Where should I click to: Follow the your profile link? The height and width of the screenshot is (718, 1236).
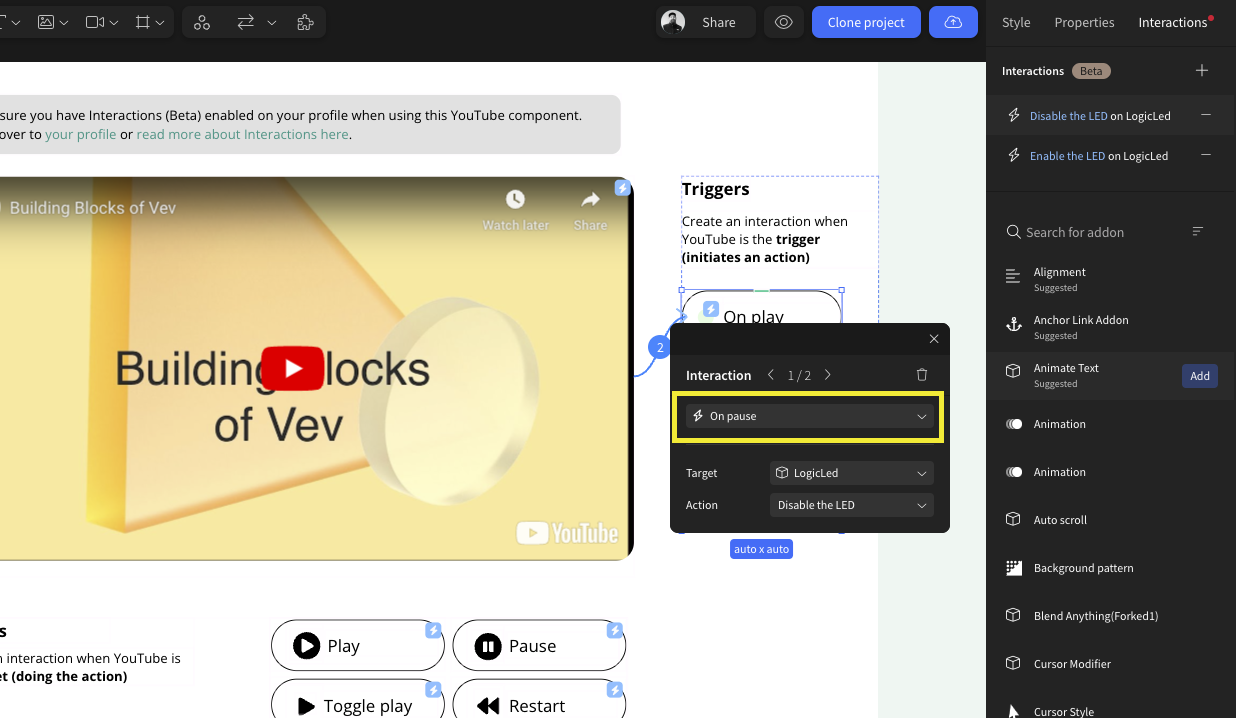(80, 134)
